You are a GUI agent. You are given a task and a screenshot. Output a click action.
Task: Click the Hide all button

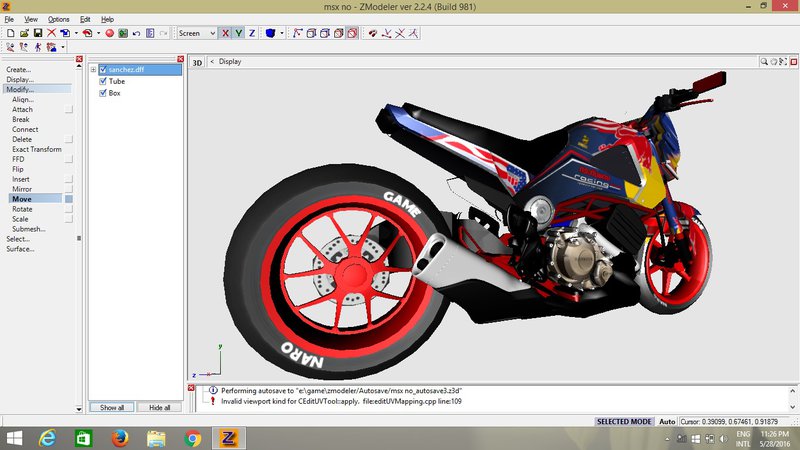[159, 408]
